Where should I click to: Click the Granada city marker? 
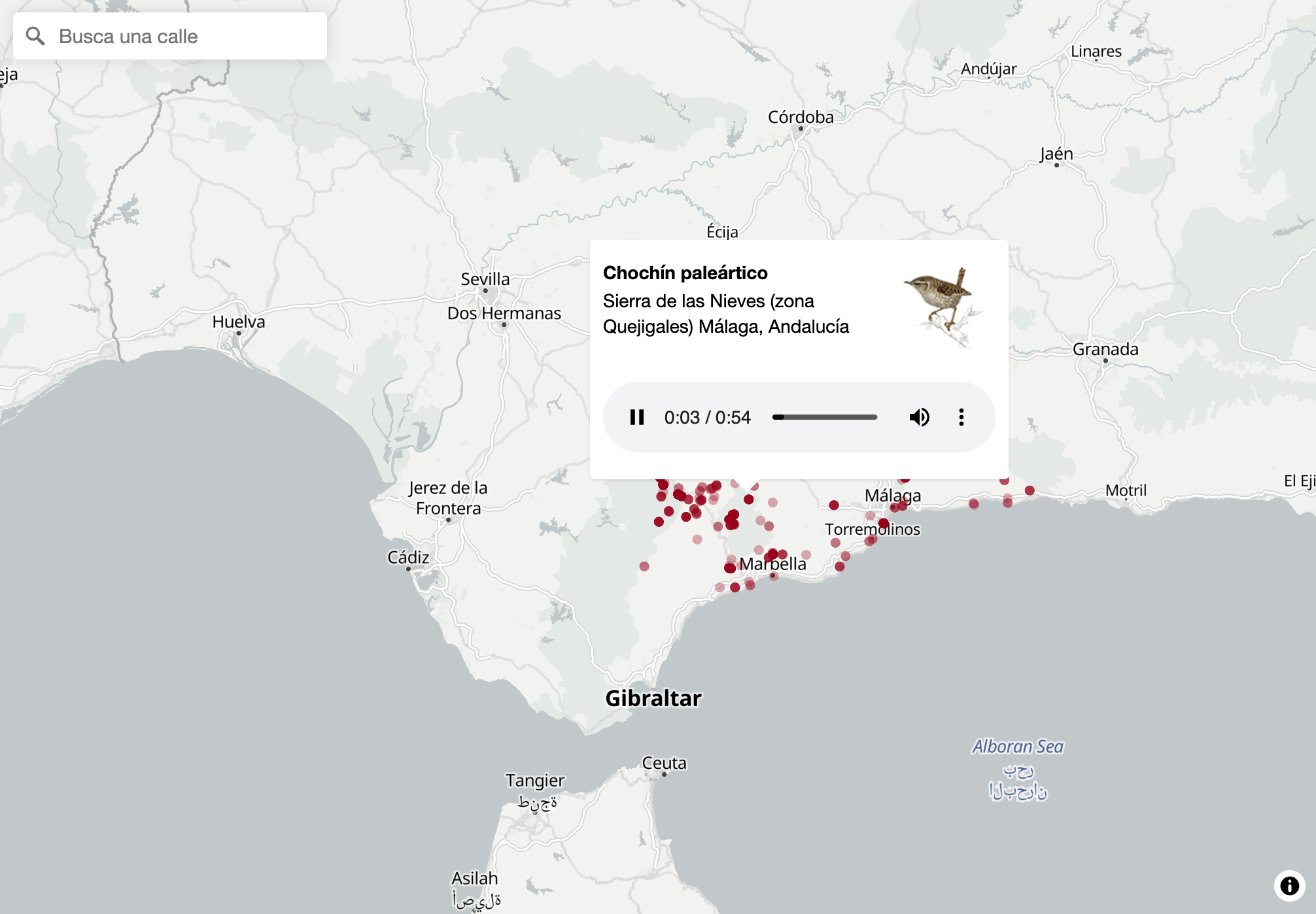(x=1105, y=361)
